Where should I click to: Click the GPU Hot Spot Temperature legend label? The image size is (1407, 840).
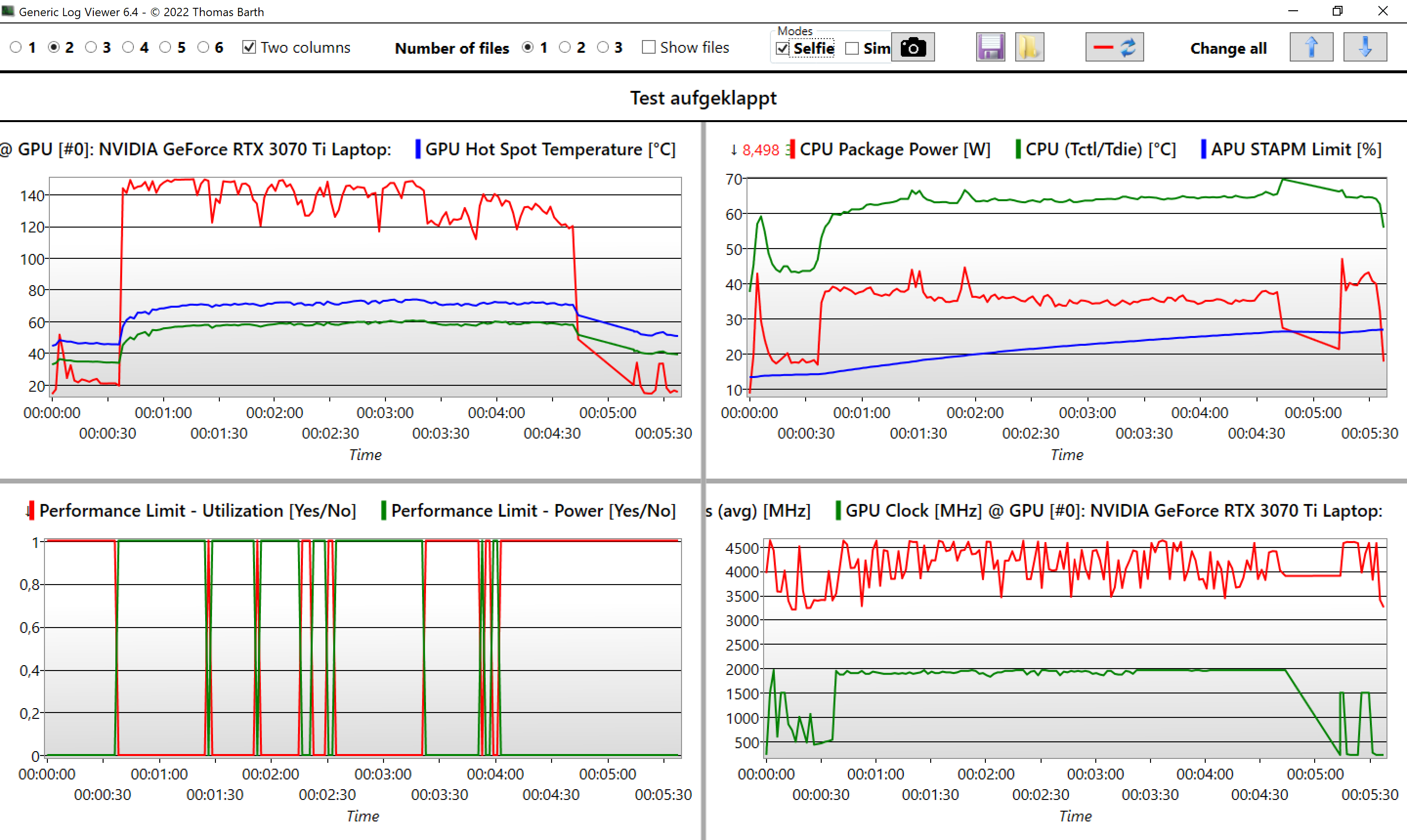tap(550, 149)
